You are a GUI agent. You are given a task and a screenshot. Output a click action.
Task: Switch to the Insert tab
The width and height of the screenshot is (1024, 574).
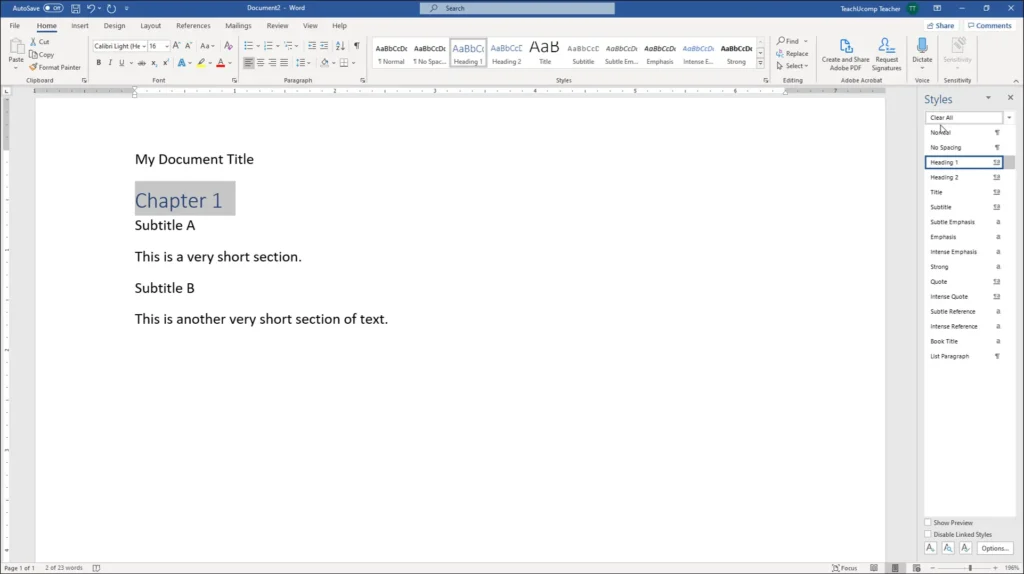point(80,26)
